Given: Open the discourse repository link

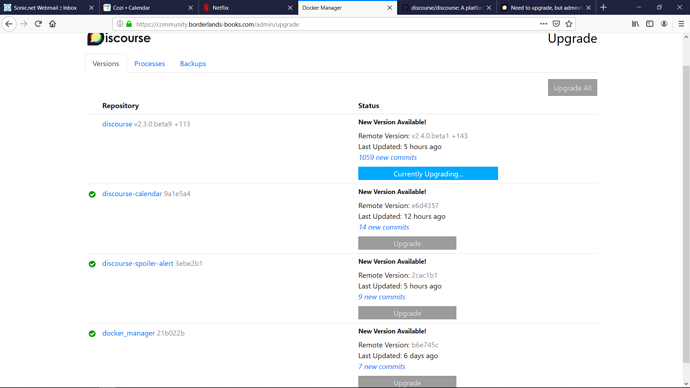Looking at the screenshot, I should [x=117, y=124].
